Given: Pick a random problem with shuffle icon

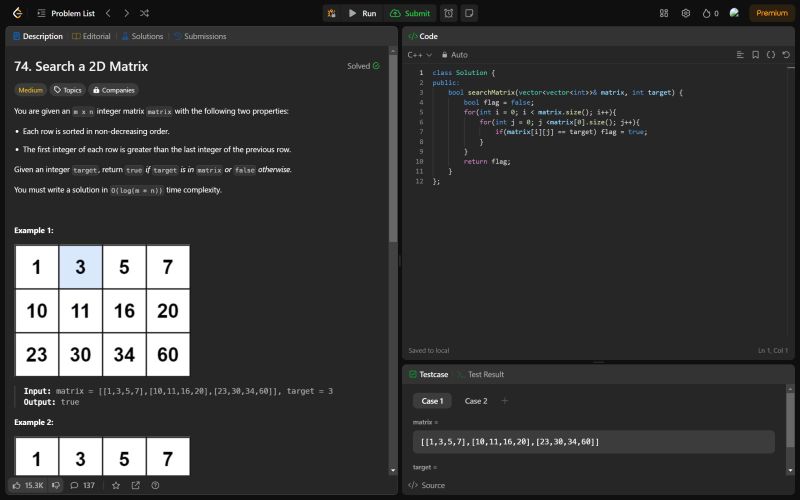Looking at the screenshot, I should 144,13.
